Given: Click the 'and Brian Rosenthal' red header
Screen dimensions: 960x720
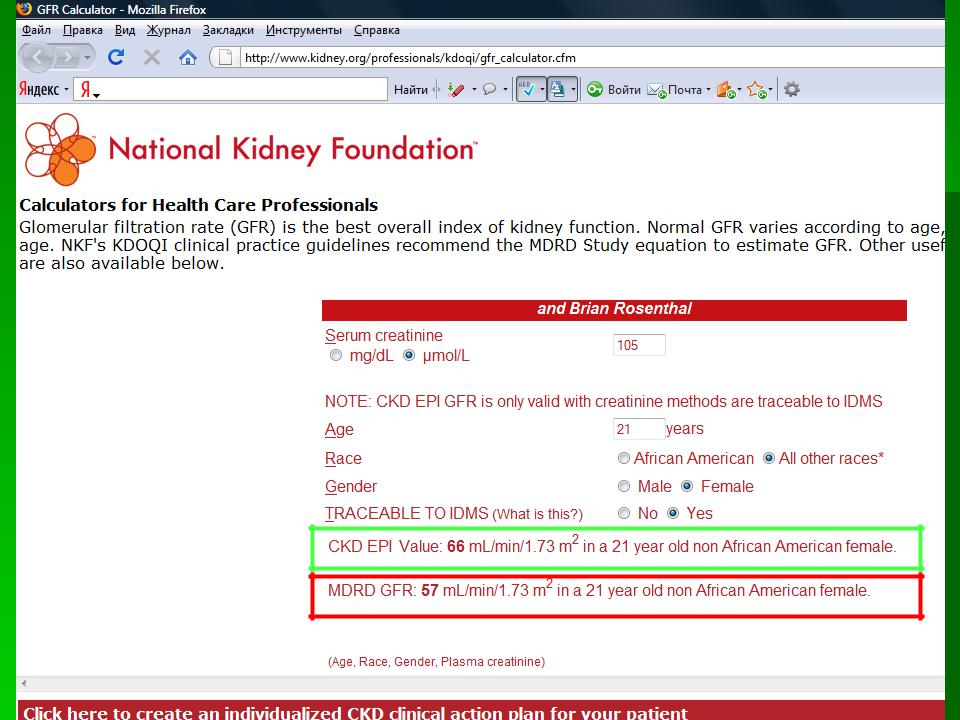Looking at the screenshot, I should pyautogui.click(x=614, y=309).
